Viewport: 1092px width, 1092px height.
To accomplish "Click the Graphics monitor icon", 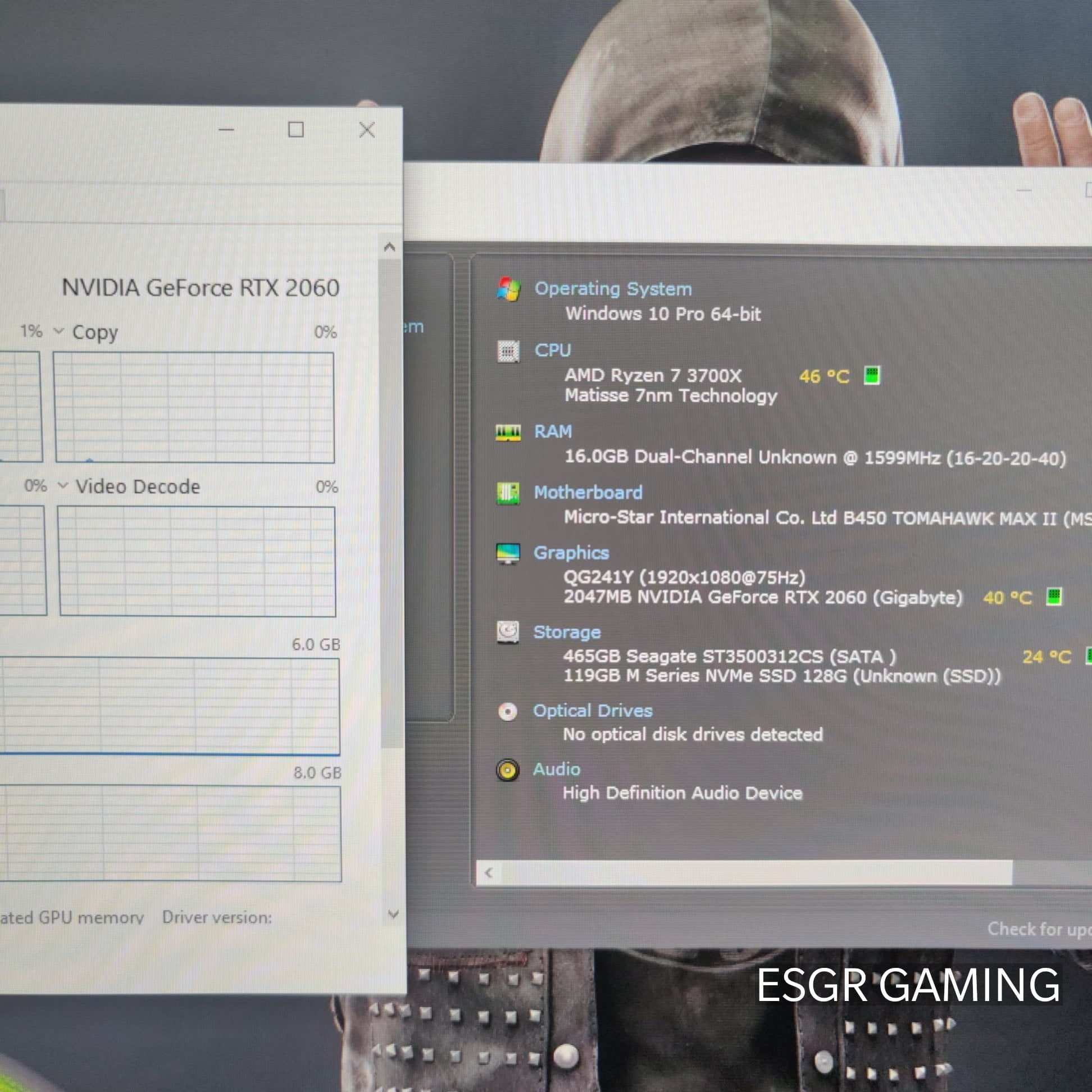I will pos(508,553).
